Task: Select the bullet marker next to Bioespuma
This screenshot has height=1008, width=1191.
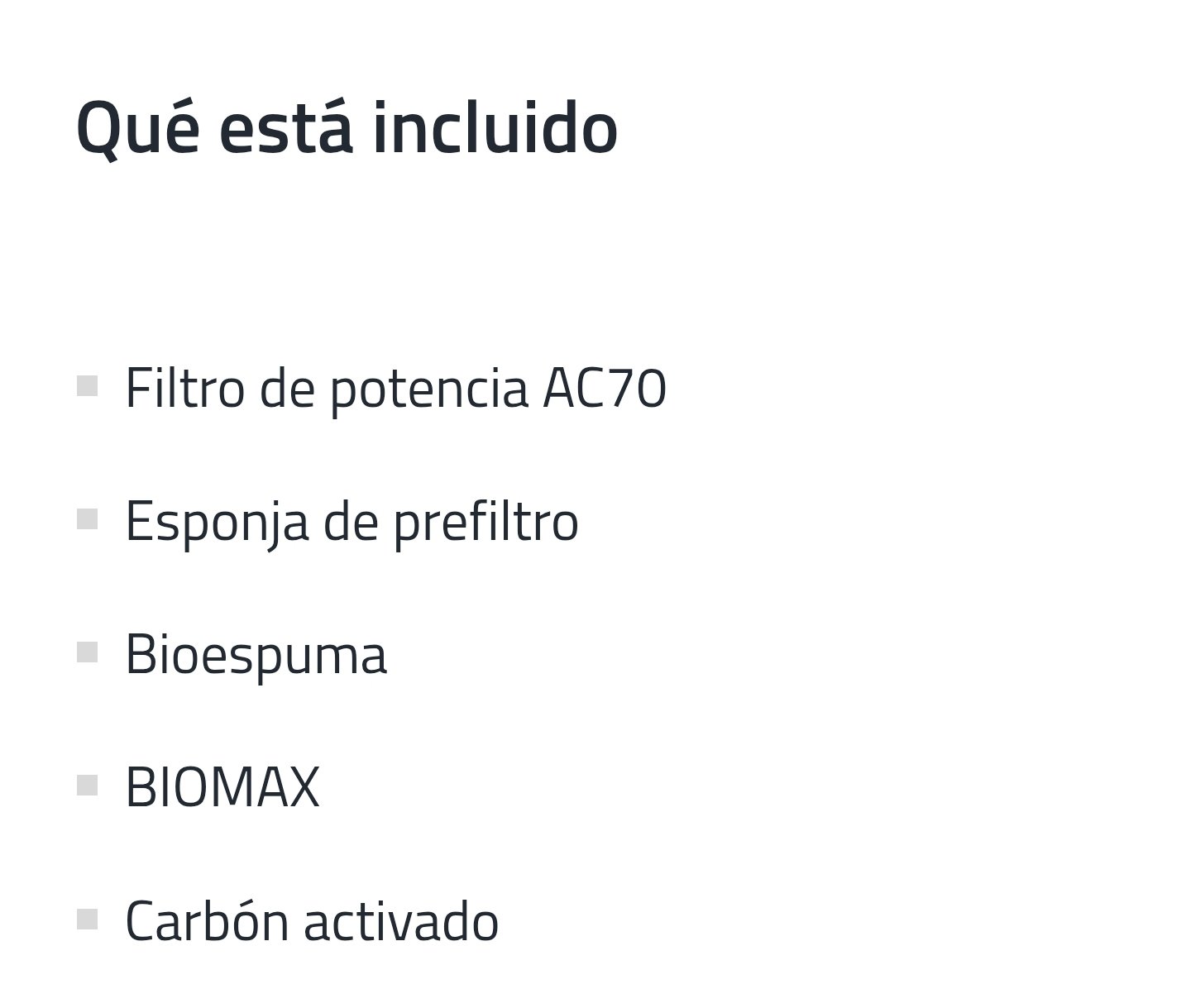Action: click(x=87, y=652)
